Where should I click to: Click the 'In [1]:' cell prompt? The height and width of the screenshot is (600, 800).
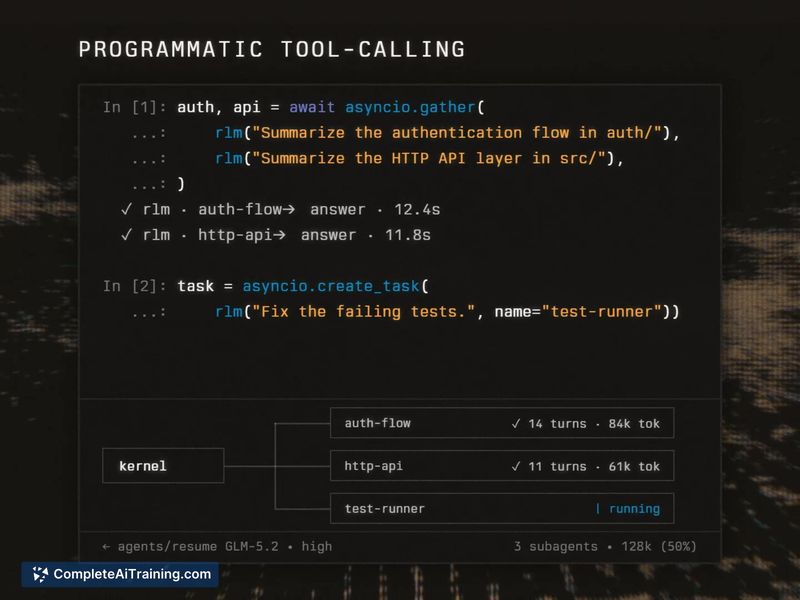pos(135,107)
